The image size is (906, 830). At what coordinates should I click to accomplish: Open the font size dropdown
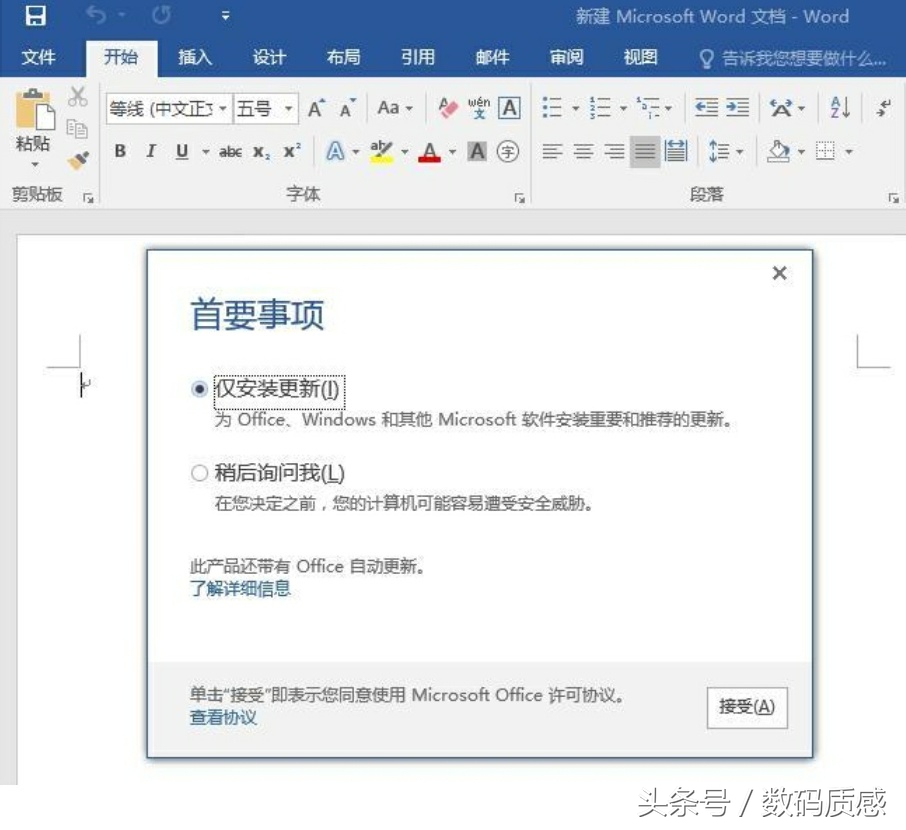[x=288, y=107]
